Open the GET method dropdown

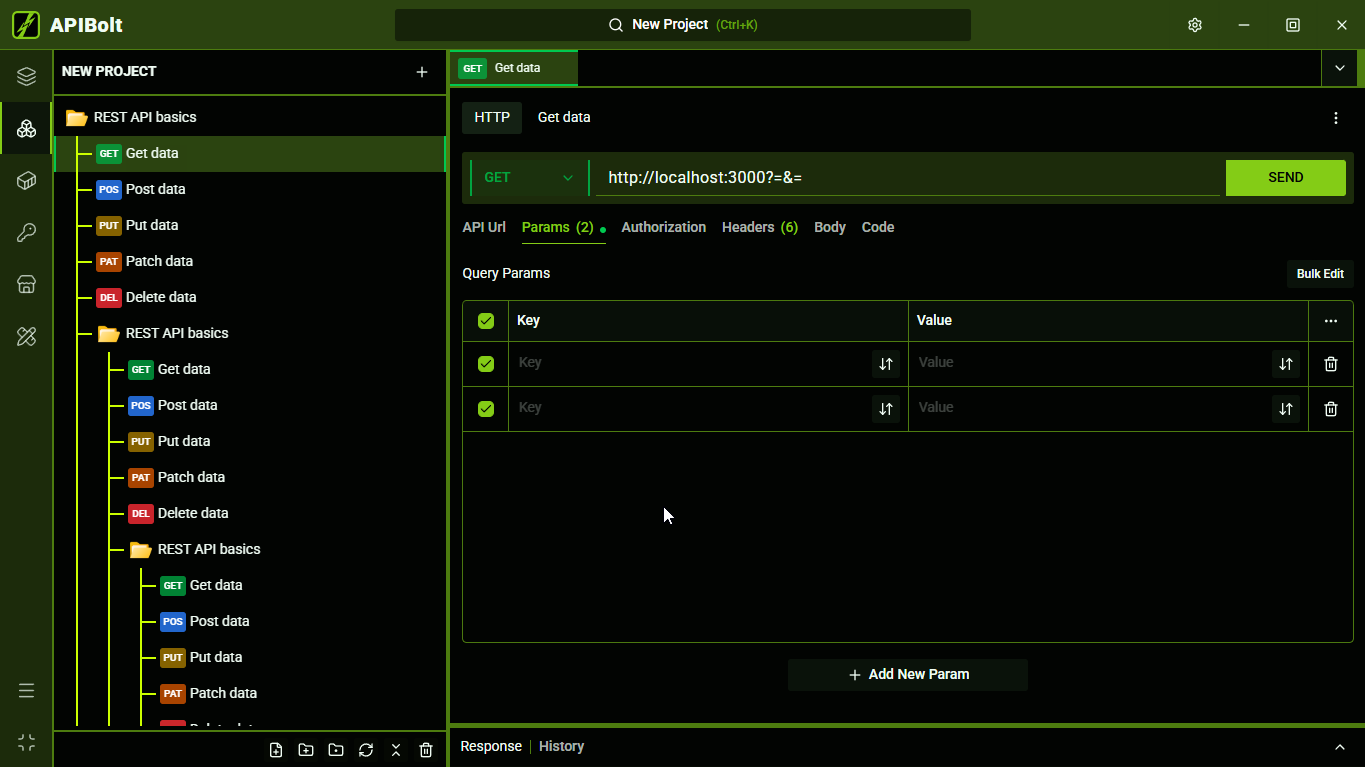[529, 178]
